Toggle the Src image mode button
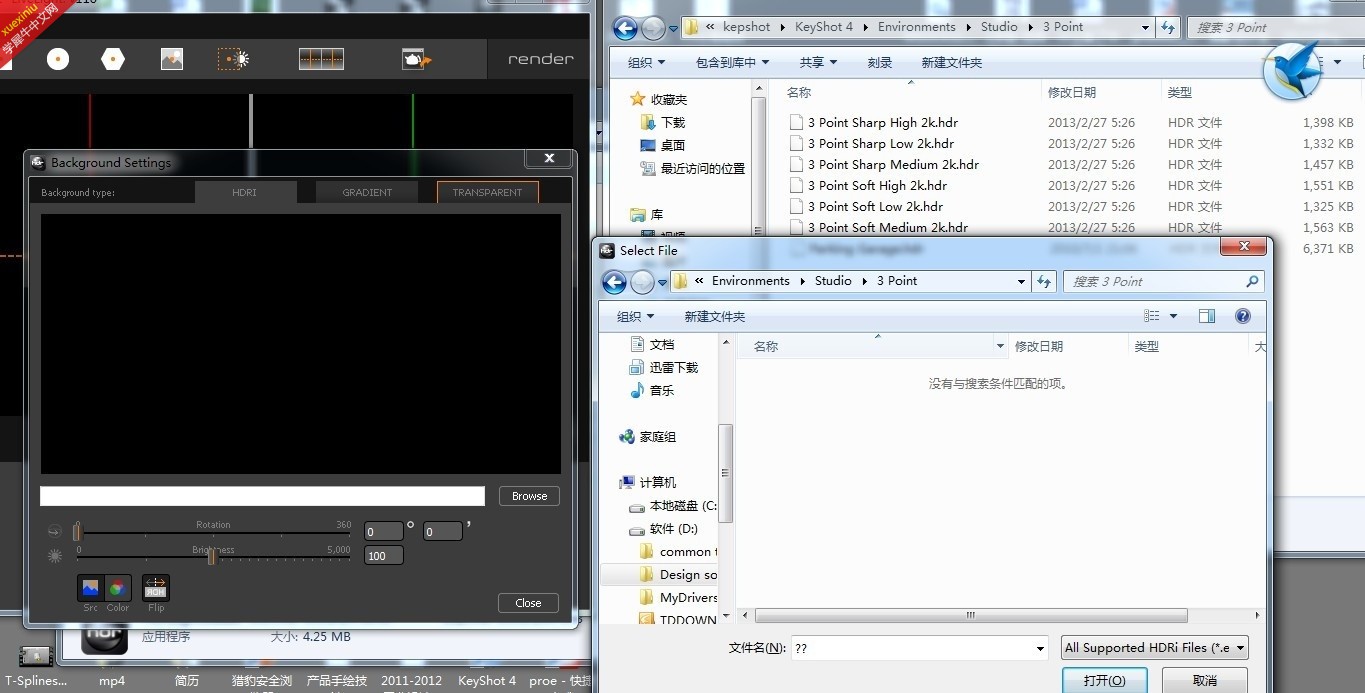This screenshot has width=1365, height=693. (x=91, y=588)
